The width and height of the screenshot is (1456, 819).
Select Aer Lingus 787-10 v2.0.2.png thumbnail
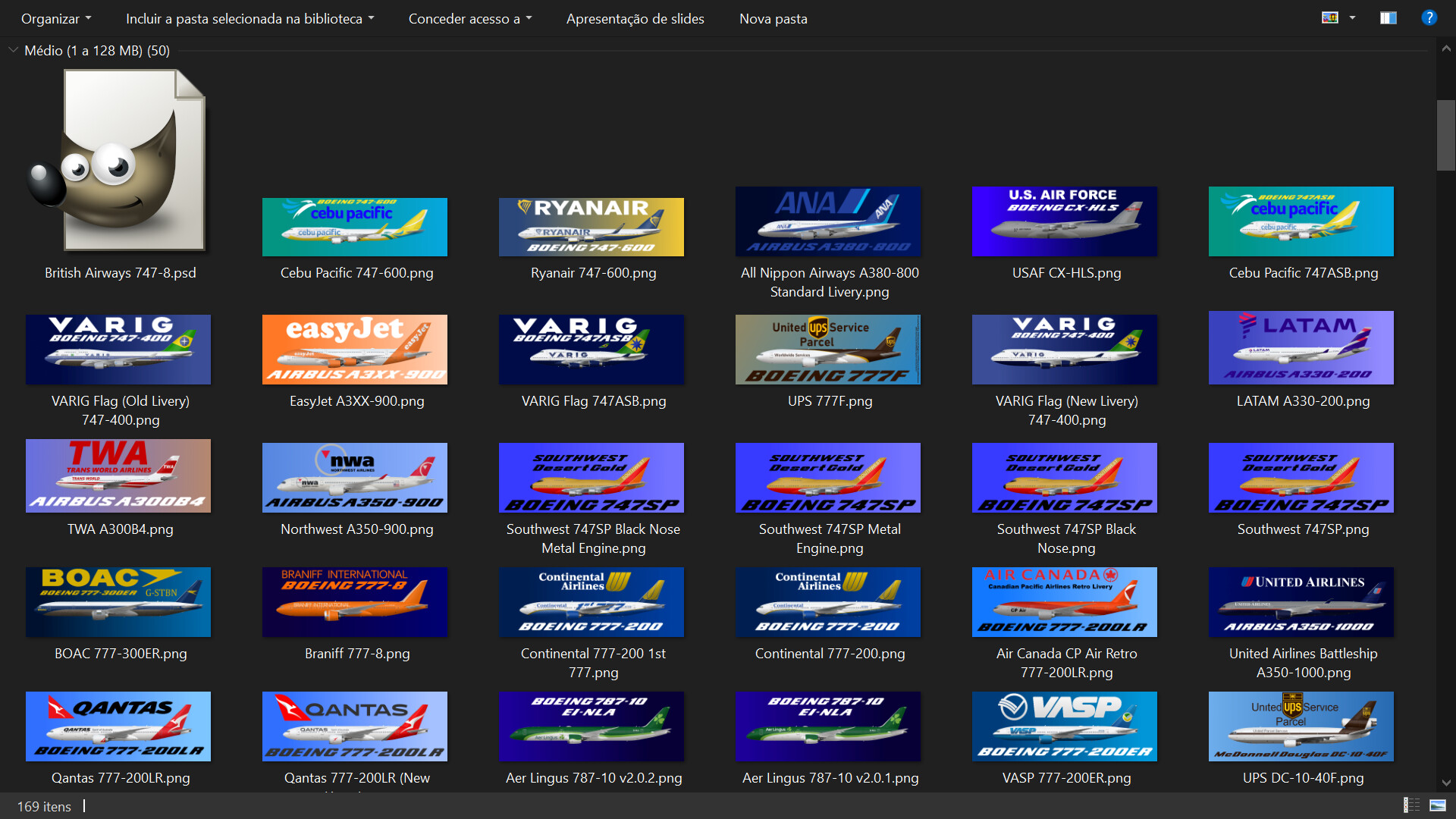(x=591, y=726)
